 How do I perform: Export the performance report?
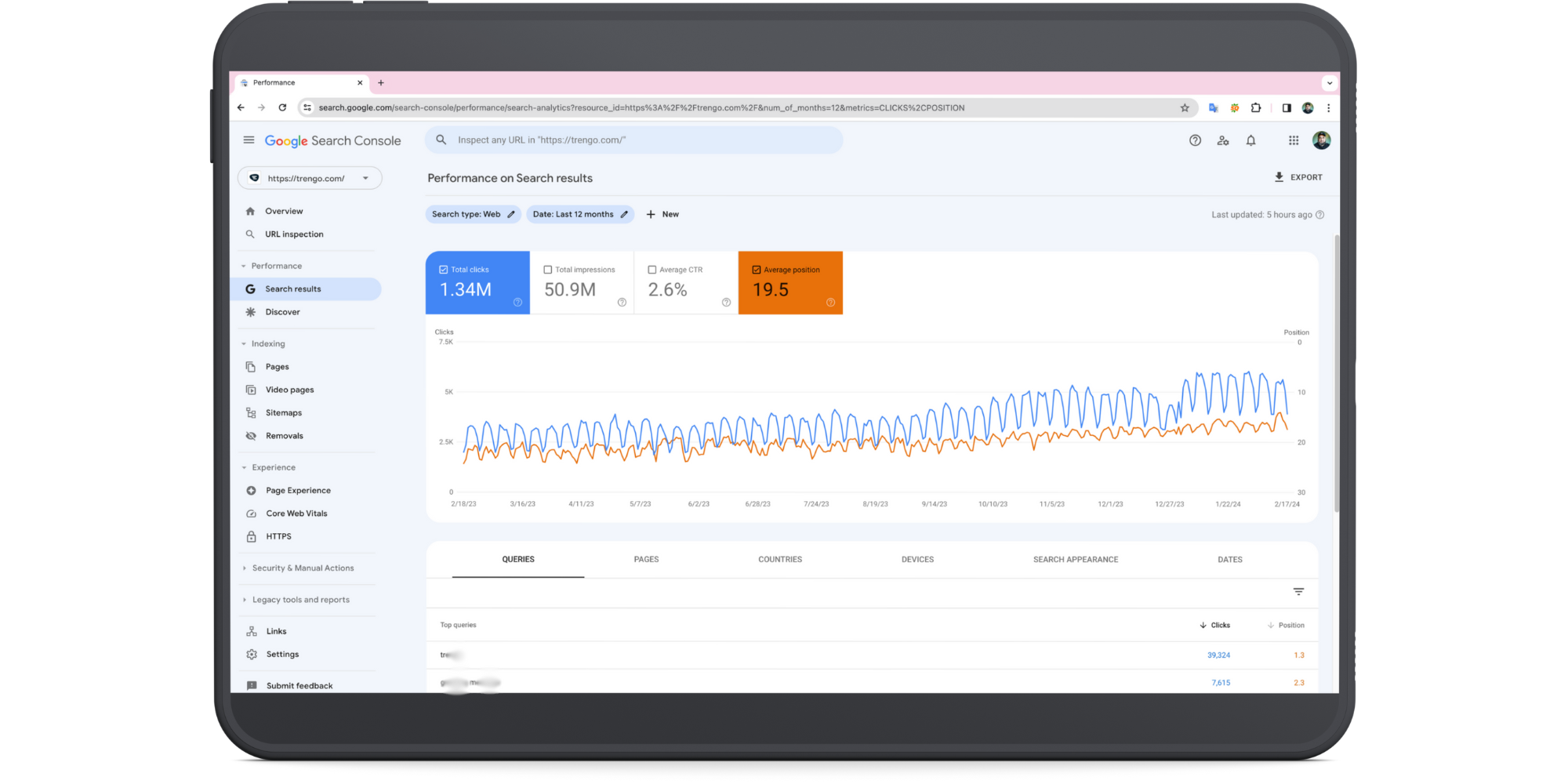(1298, 177)
